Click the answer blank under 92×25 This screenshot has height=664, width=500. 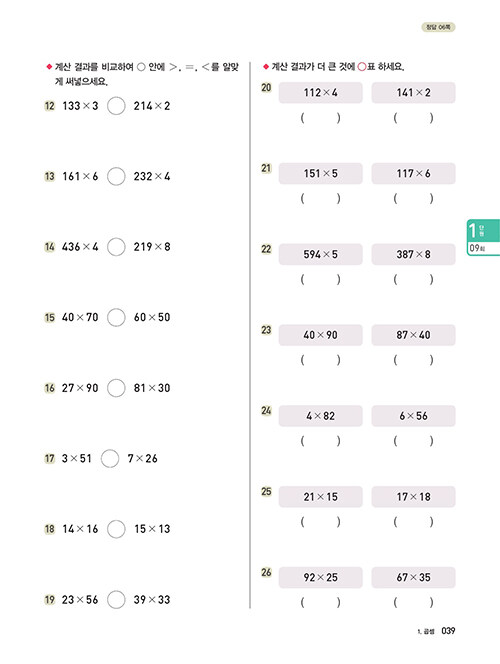[320, 602]
